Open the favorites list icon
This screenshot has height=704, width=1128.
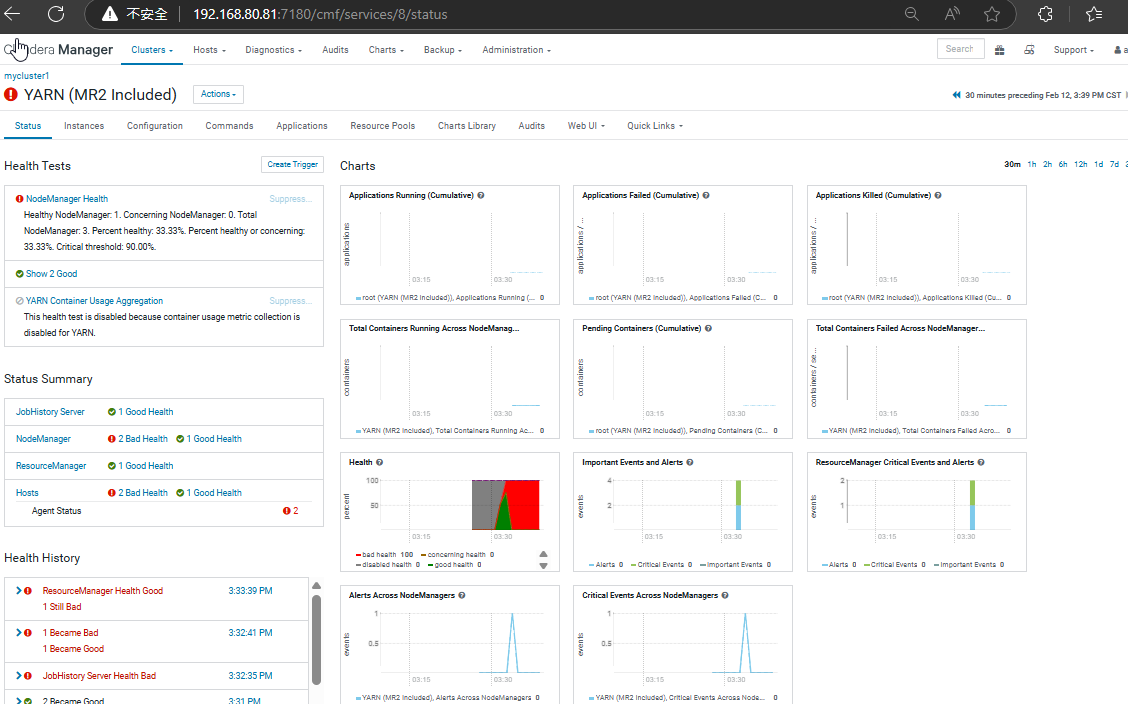[1094, 14]
